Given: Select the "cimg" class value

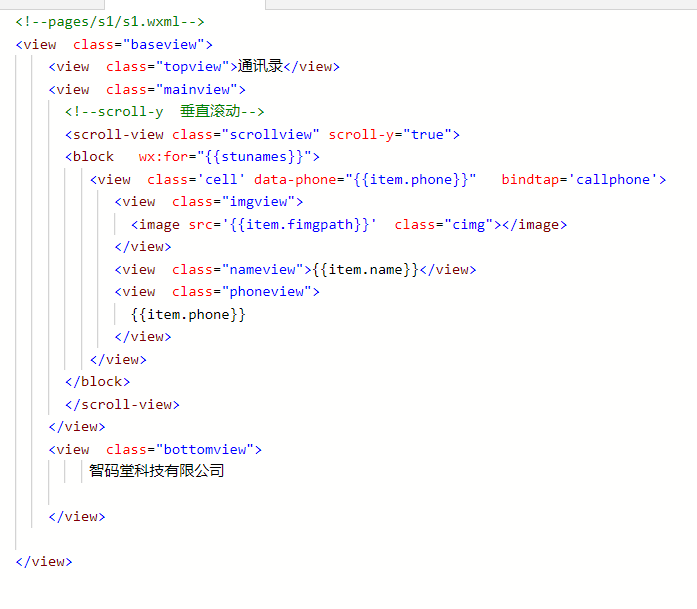Looking at the screenshot, I should (x=469, y=224).
